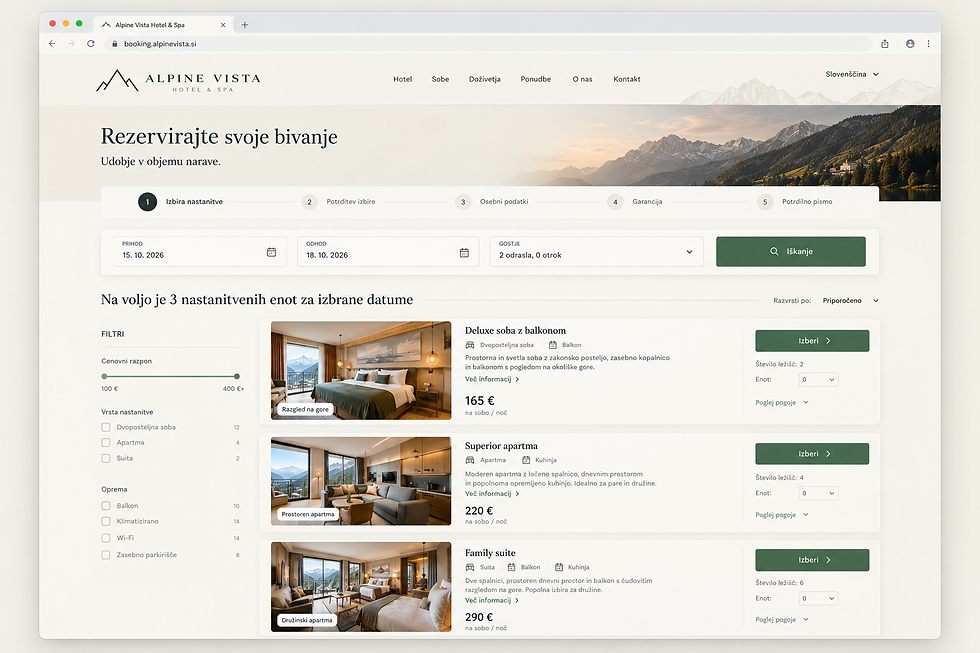Click the price slider maximum handle at 400 €+
The width and height of the screenshot is (980, 653).
(237, 376)
